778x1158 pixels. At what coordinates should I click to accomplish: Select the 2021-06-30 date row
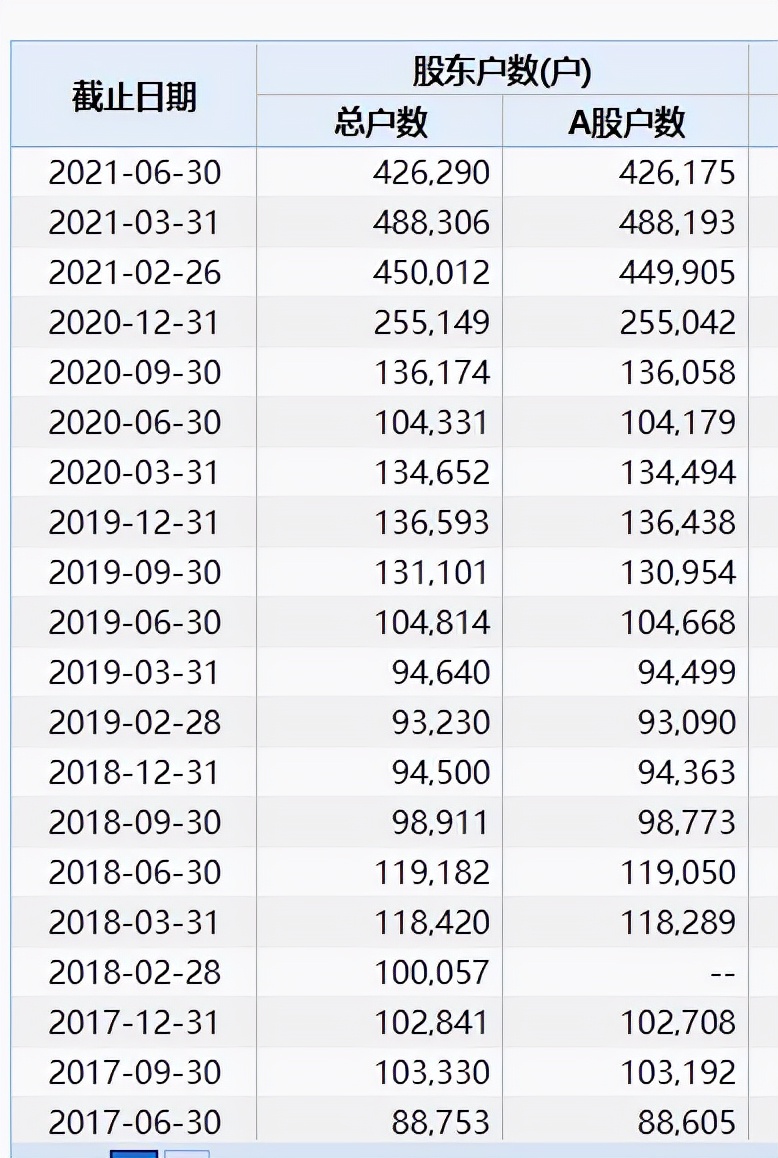[x=134, y=172]
